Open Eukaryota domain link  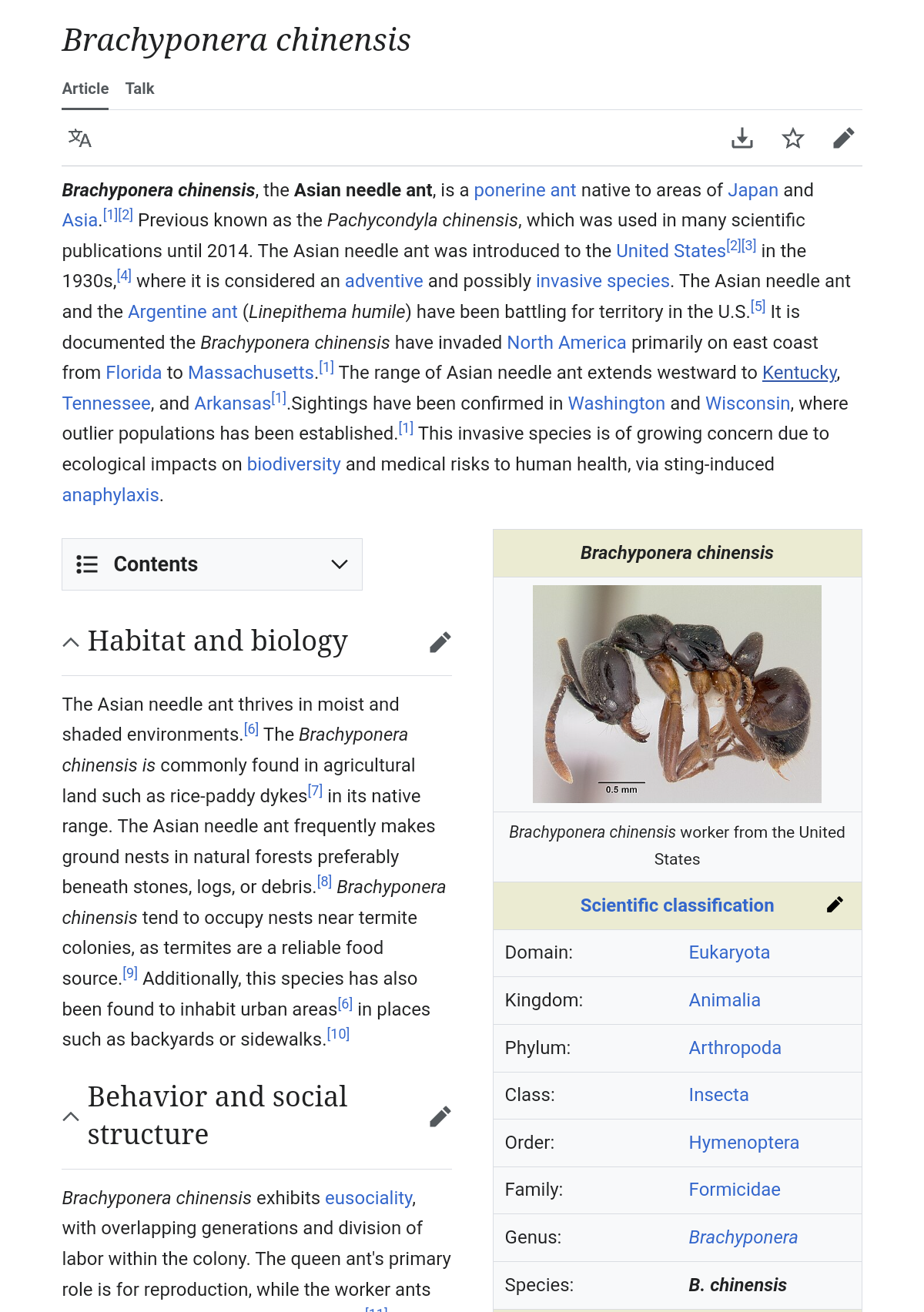[x=729, y=952]
